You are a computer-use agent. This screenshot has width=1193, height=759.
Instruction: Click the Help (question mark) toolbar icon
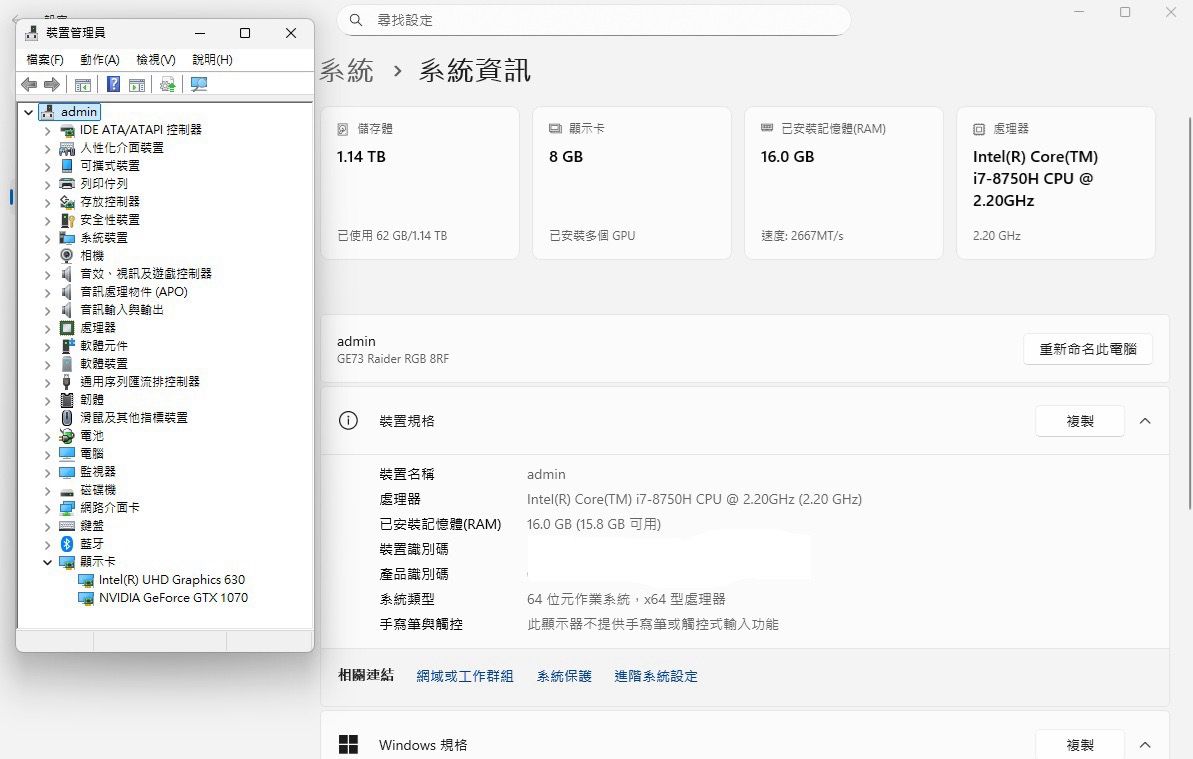pyautogui.click(x=114, y=85)
